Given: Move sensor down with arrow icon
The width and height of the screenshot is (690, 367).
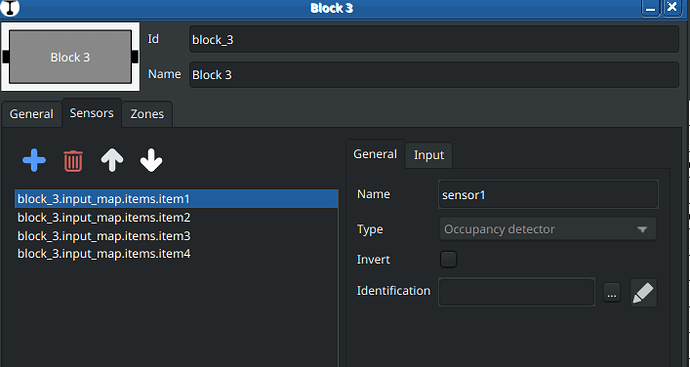Looking at the screenshot, I should click(151, 160).
